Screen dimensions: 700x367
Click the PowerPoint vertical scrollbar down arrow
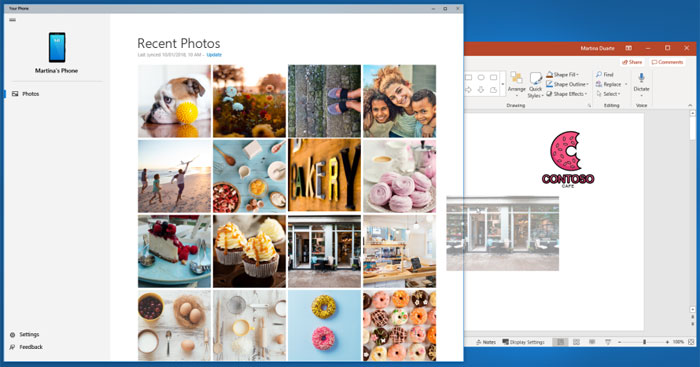pos(692,309)
